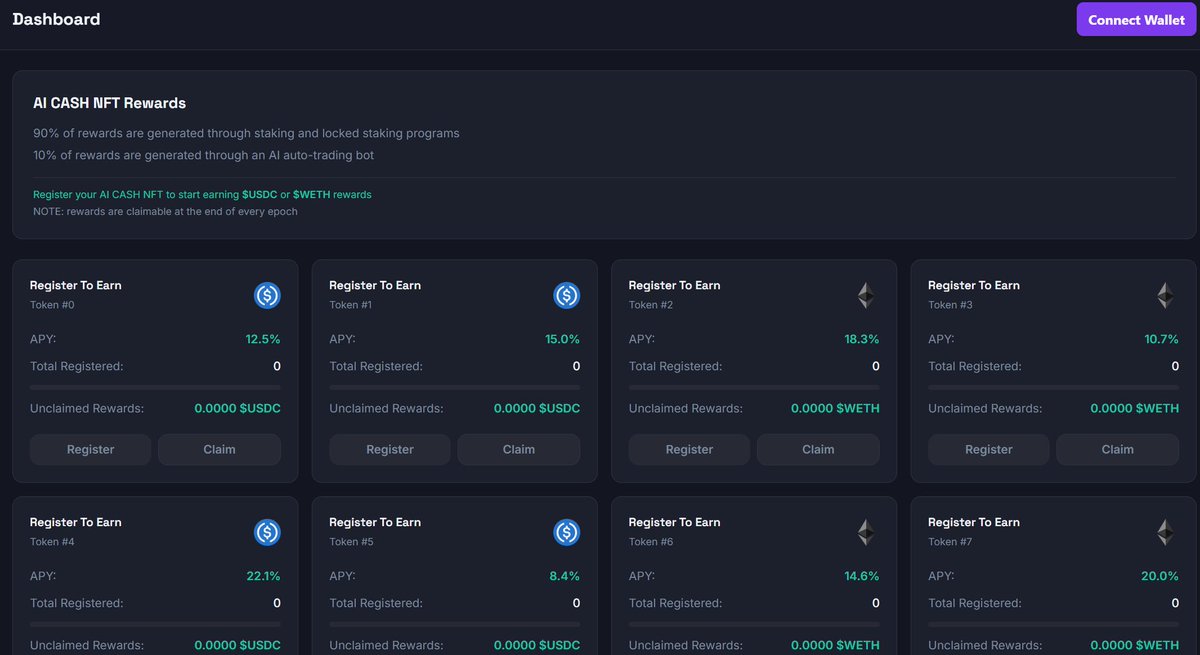Click the 10.7% APY value
This screenshot has height=655, width=1200.
pos(1161,339)
